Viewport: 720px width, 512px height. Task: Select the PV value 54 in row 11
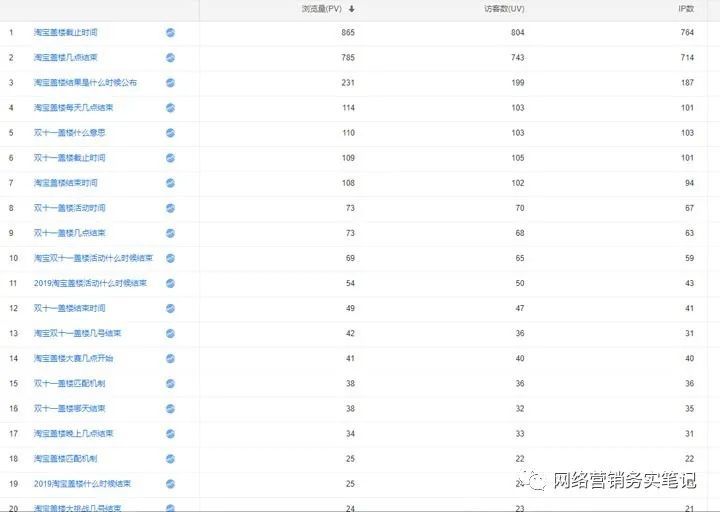(350, 283)
